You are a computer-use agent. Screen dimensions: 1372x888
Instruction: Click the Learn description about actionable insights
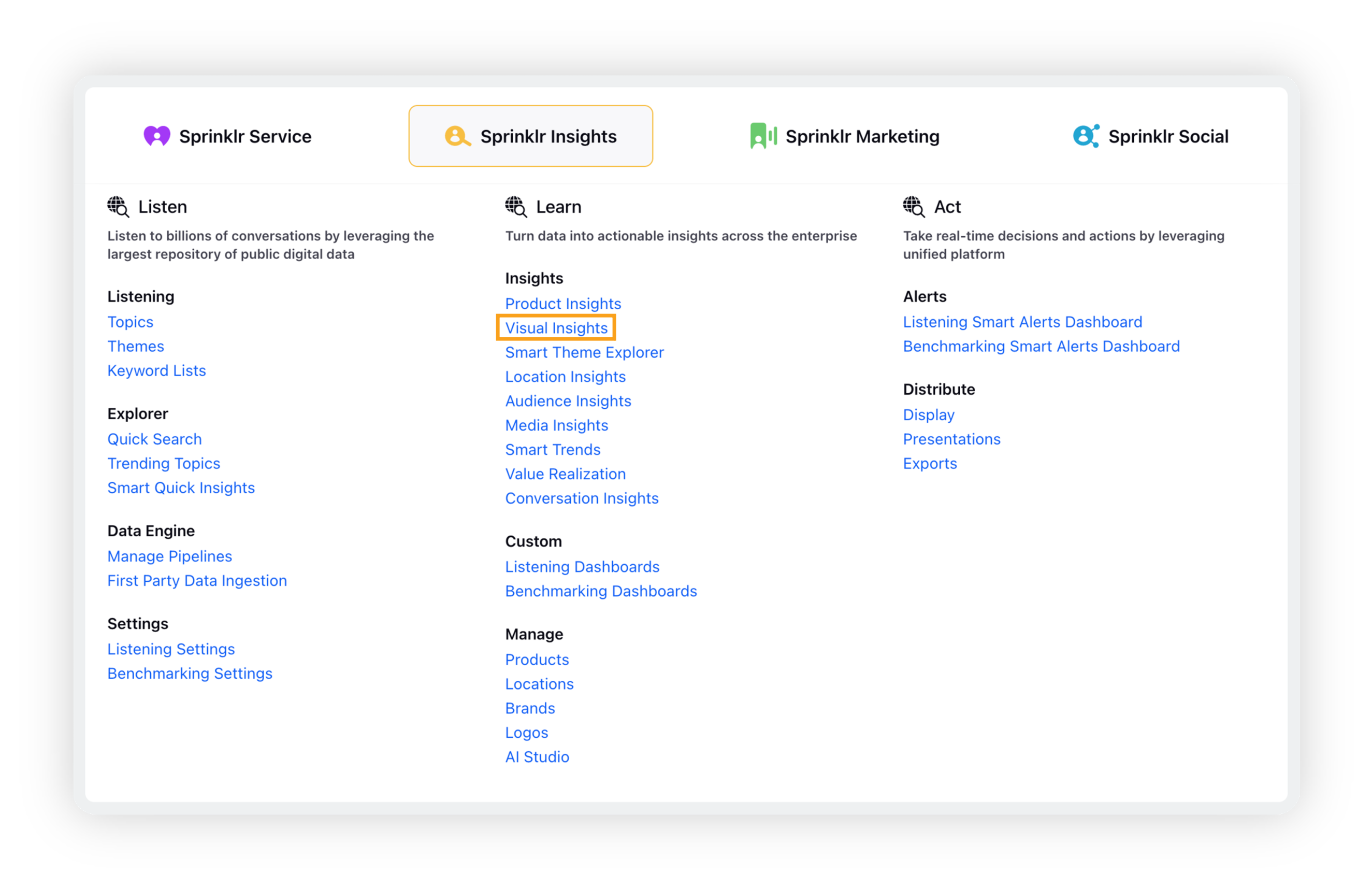point(681,236)
